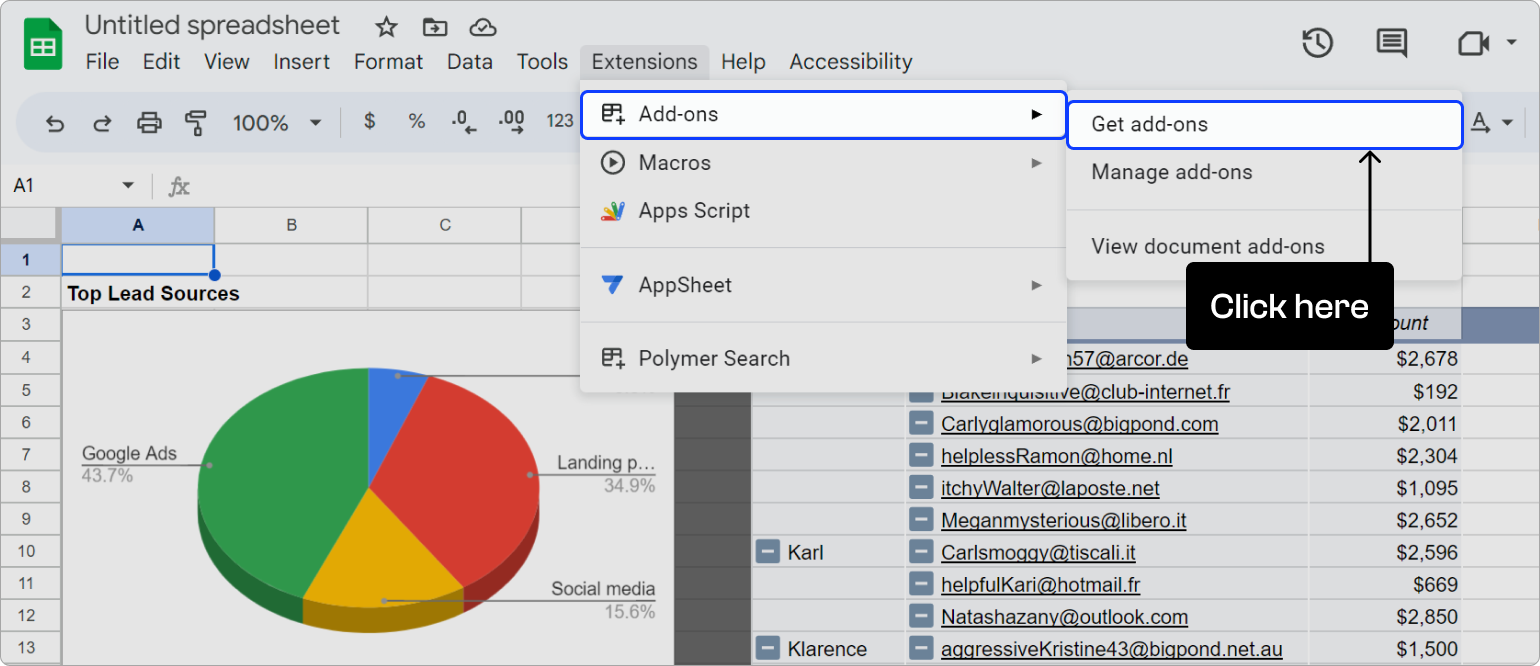This screenshot has height=666, width=1540.
Task: Open the Carlyglamorous@bigpond.com email link
Action: click(1079, 424)
